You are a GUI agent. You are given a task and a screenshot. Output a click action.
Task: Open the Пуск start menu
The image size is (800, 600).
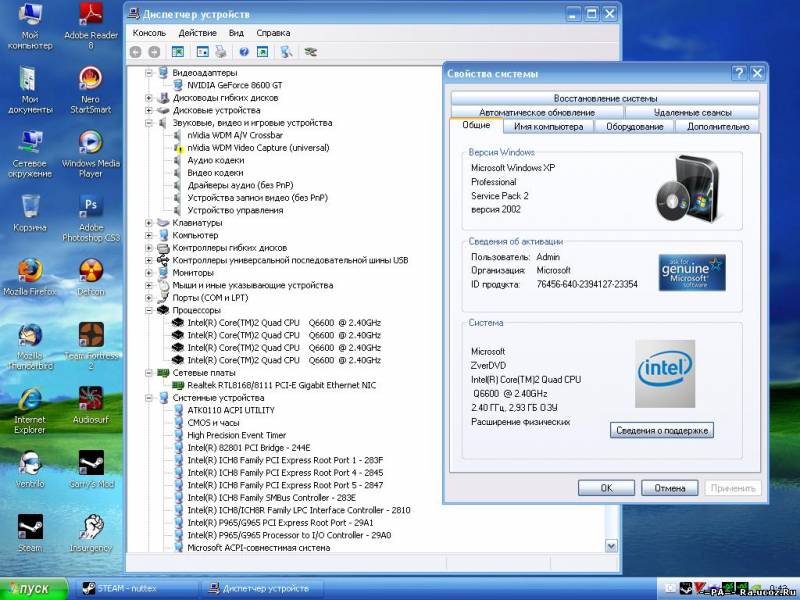[x=34, y=589]
